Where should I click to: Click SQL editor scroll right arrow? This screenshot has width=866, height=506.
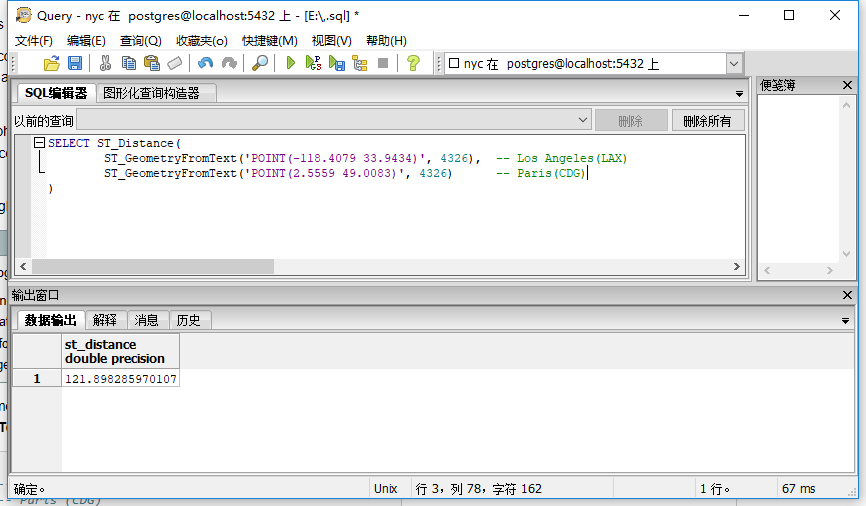click(x=736, y=266)
